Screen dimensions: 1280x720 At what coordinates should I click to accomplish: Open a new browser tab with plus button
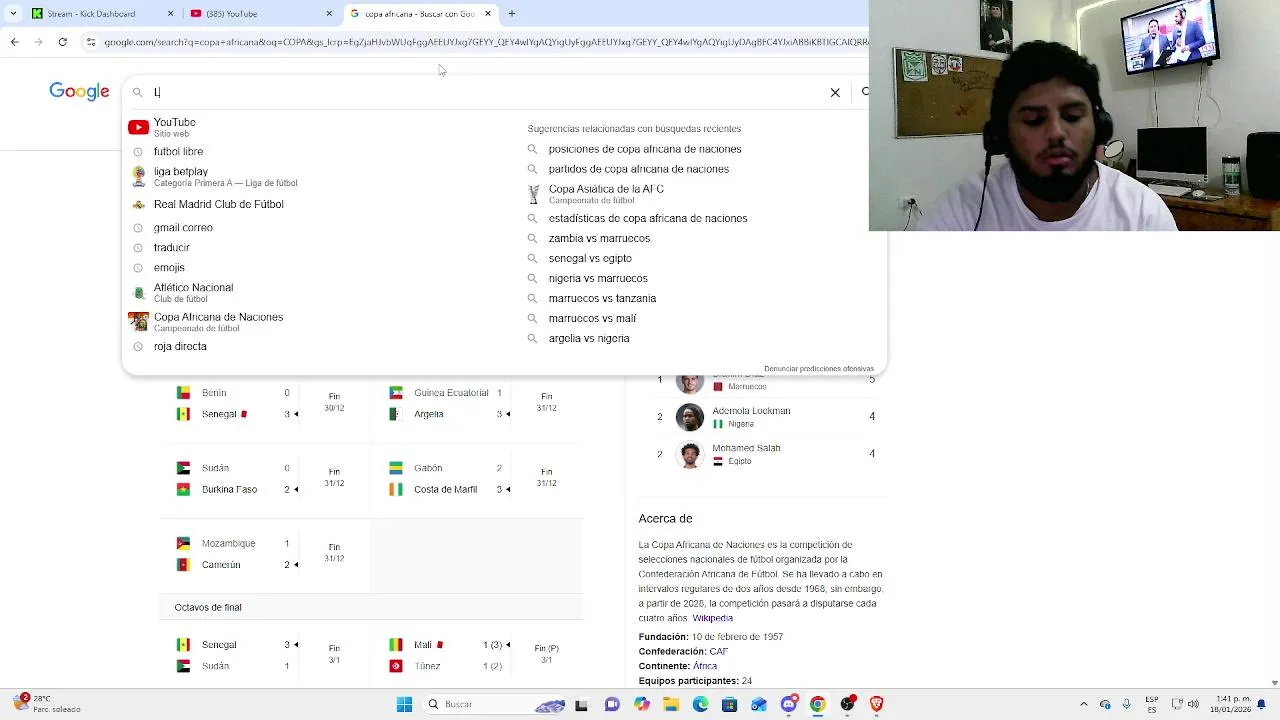pos(512,14)
